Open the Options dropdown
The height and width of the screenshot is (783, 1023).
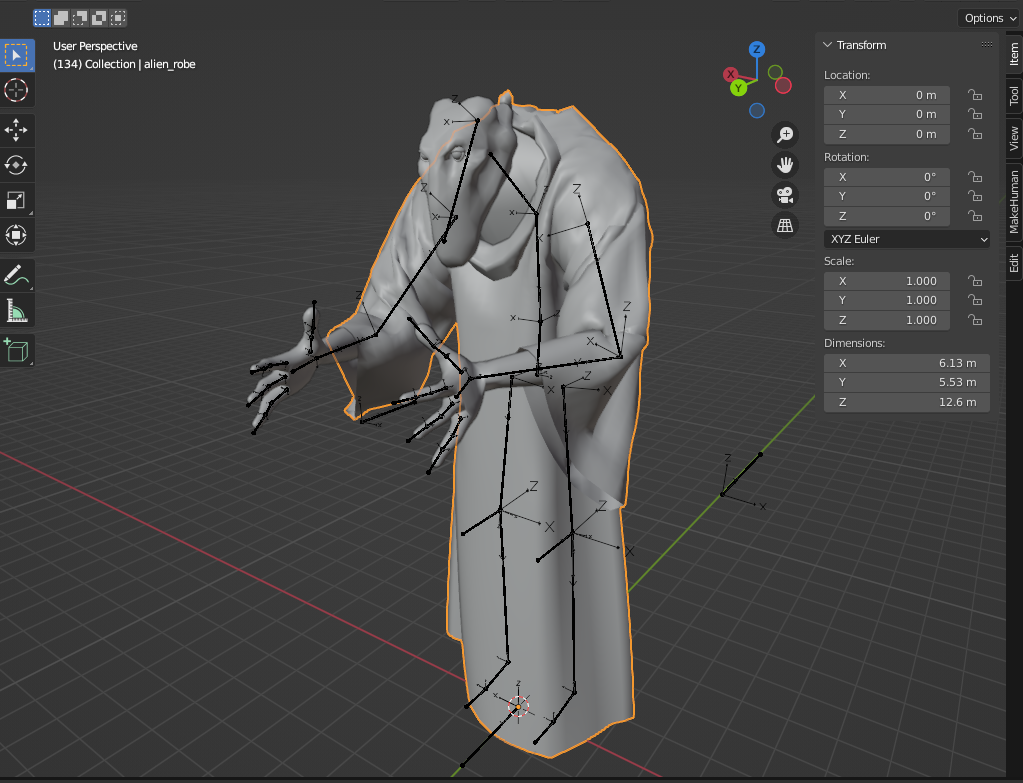point(988,17)
